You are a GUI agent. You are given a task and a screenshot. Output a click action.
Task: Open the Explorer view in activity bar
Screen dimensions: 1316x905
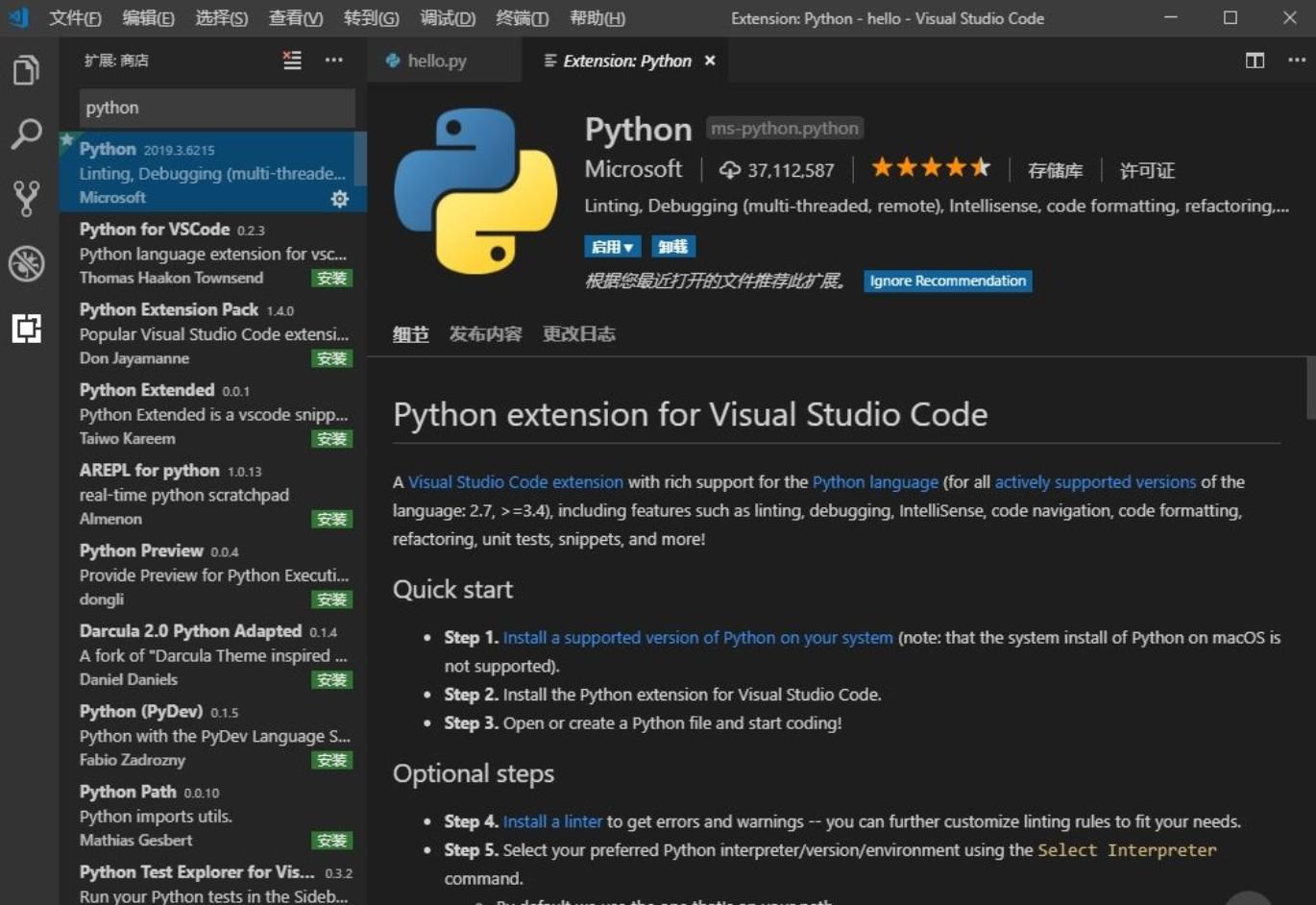pos(26,69)
